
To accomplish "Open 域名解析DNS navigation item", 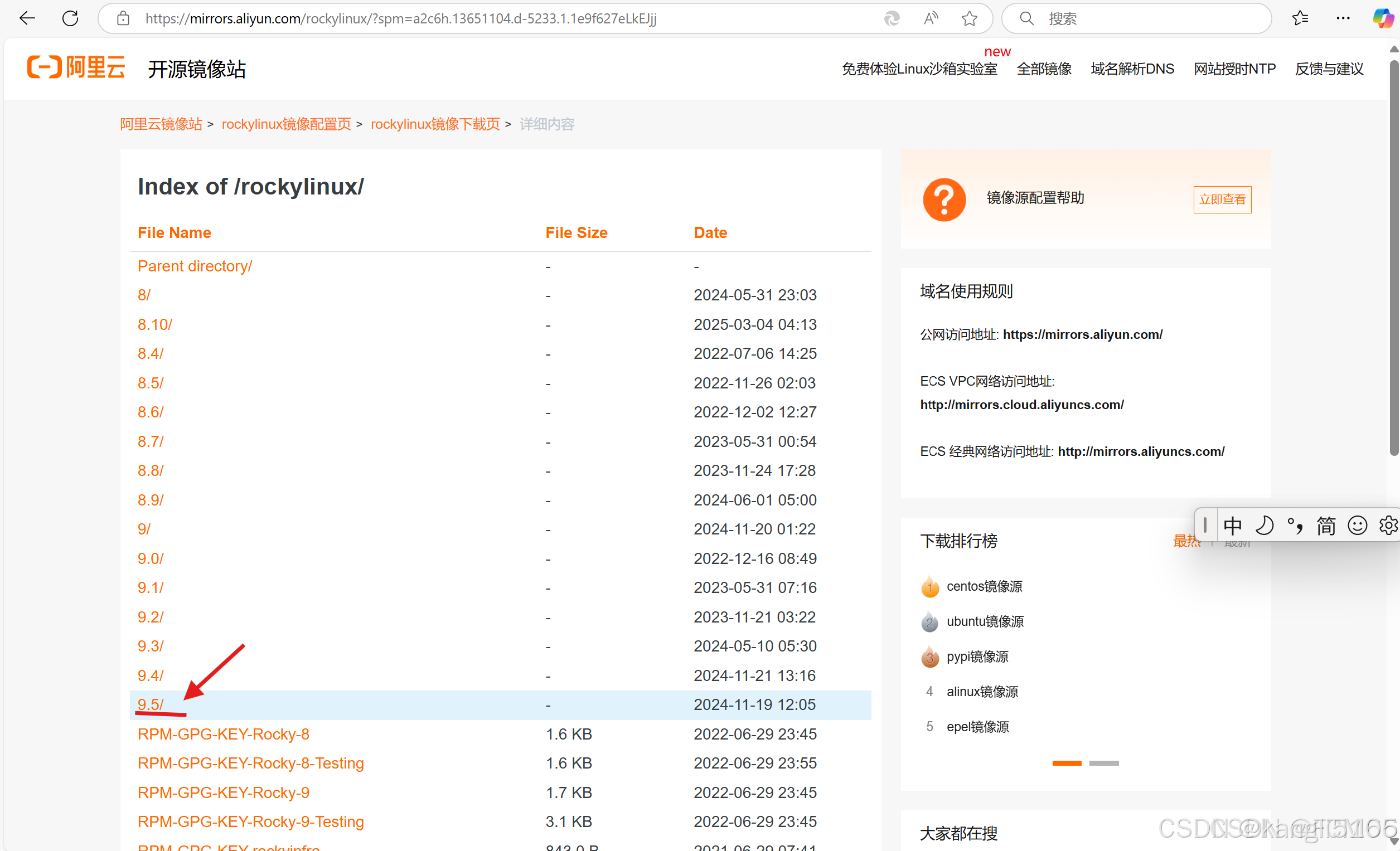I will tap(1132, 69).
